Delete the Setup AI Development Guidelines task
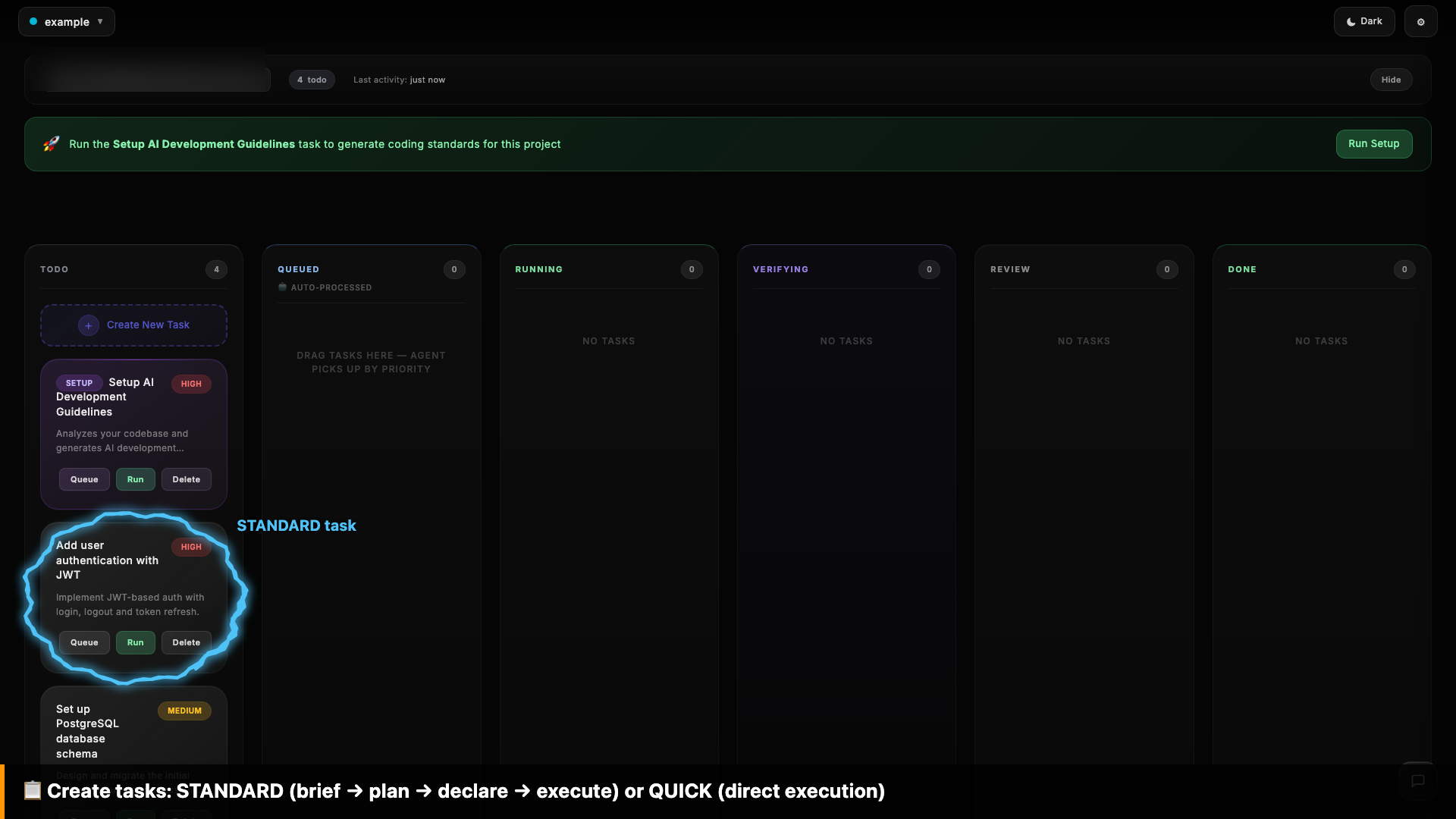The height and width of the screenshot is (819, 1456). tap(186, 479)
